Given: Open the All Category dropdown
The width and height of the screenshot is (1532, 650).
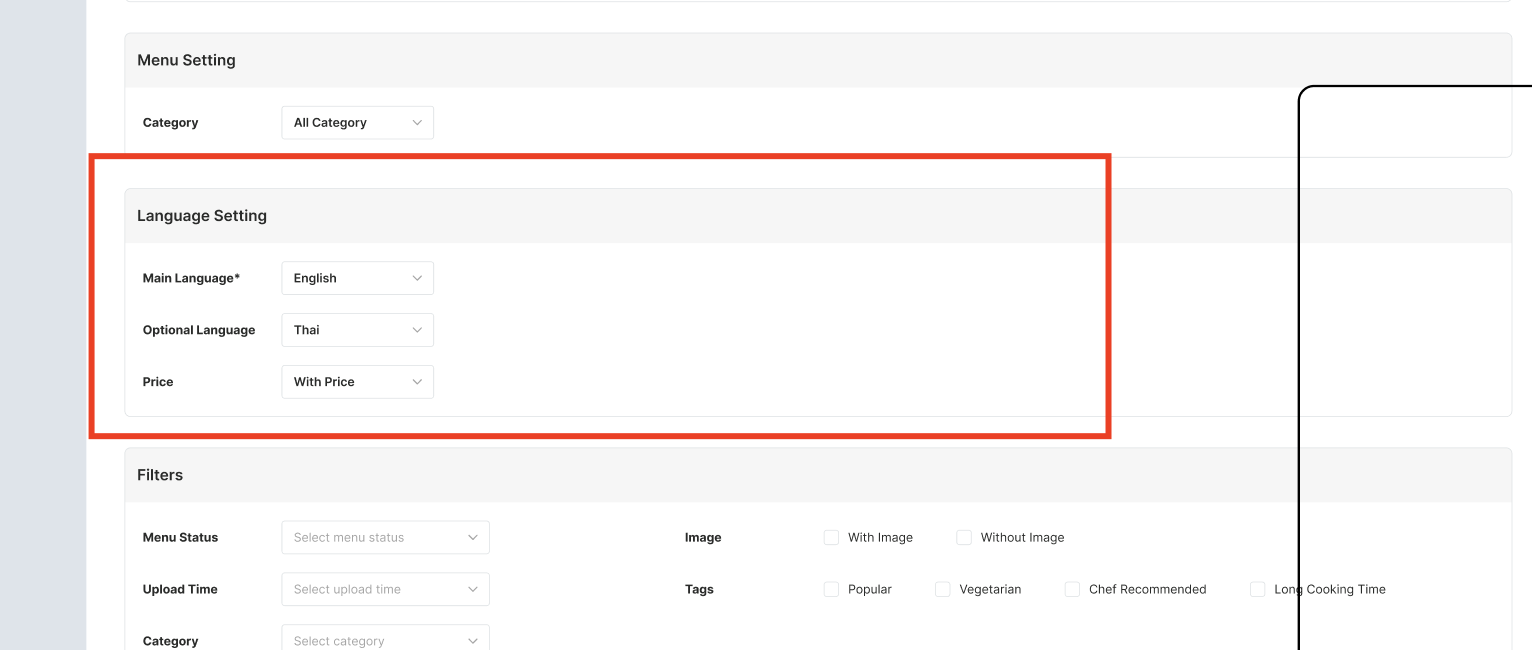Looking at the screenshot, I should [357, 123].
